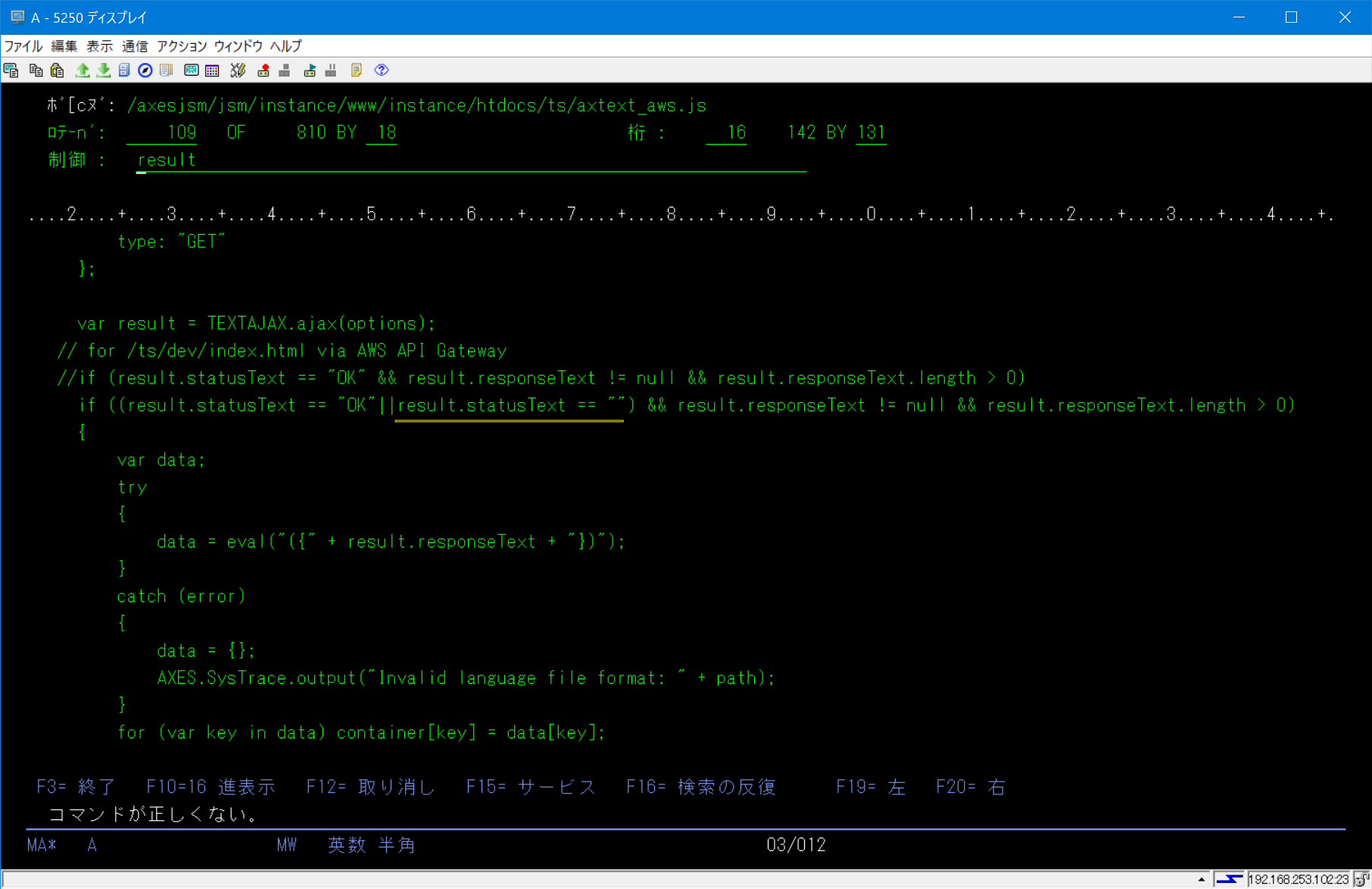
Task: Play macro using the green-flag icon
Action: 310,70
